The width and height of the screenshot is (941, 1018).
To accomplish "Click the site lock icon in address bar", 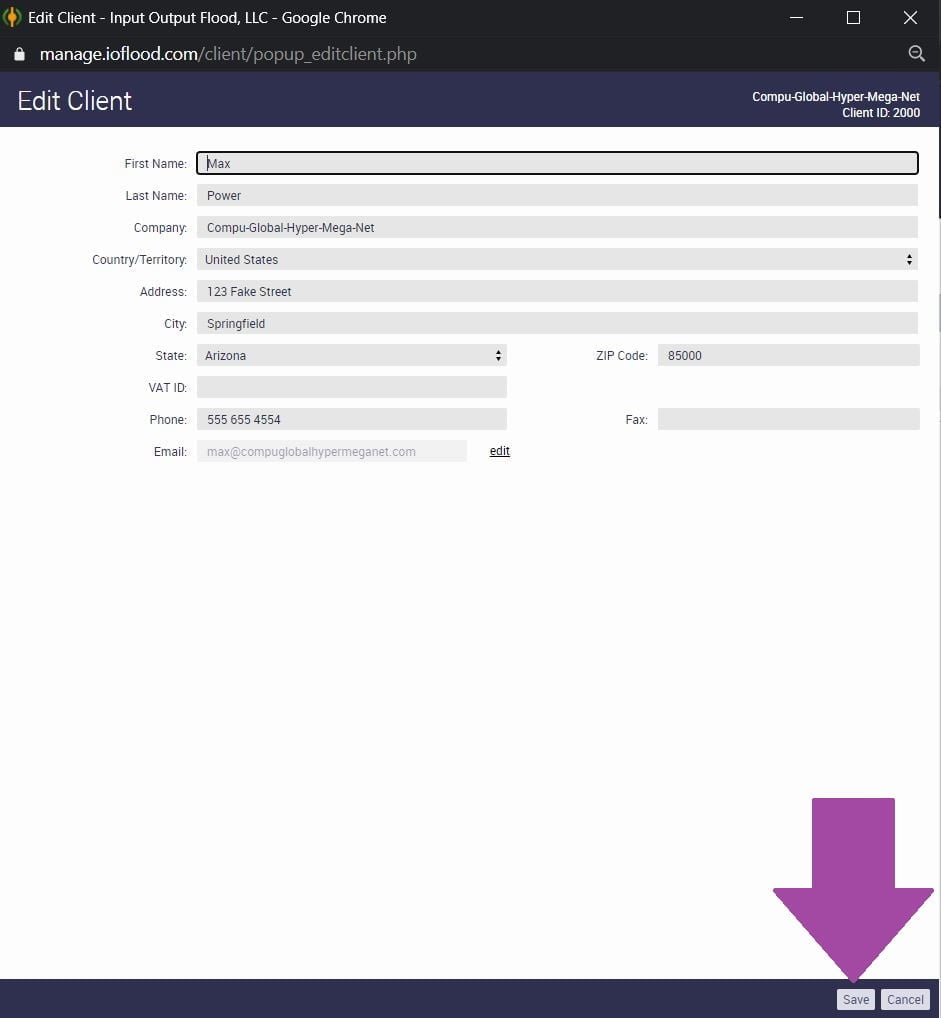I will pyautogui.click(x=19, y=55).
